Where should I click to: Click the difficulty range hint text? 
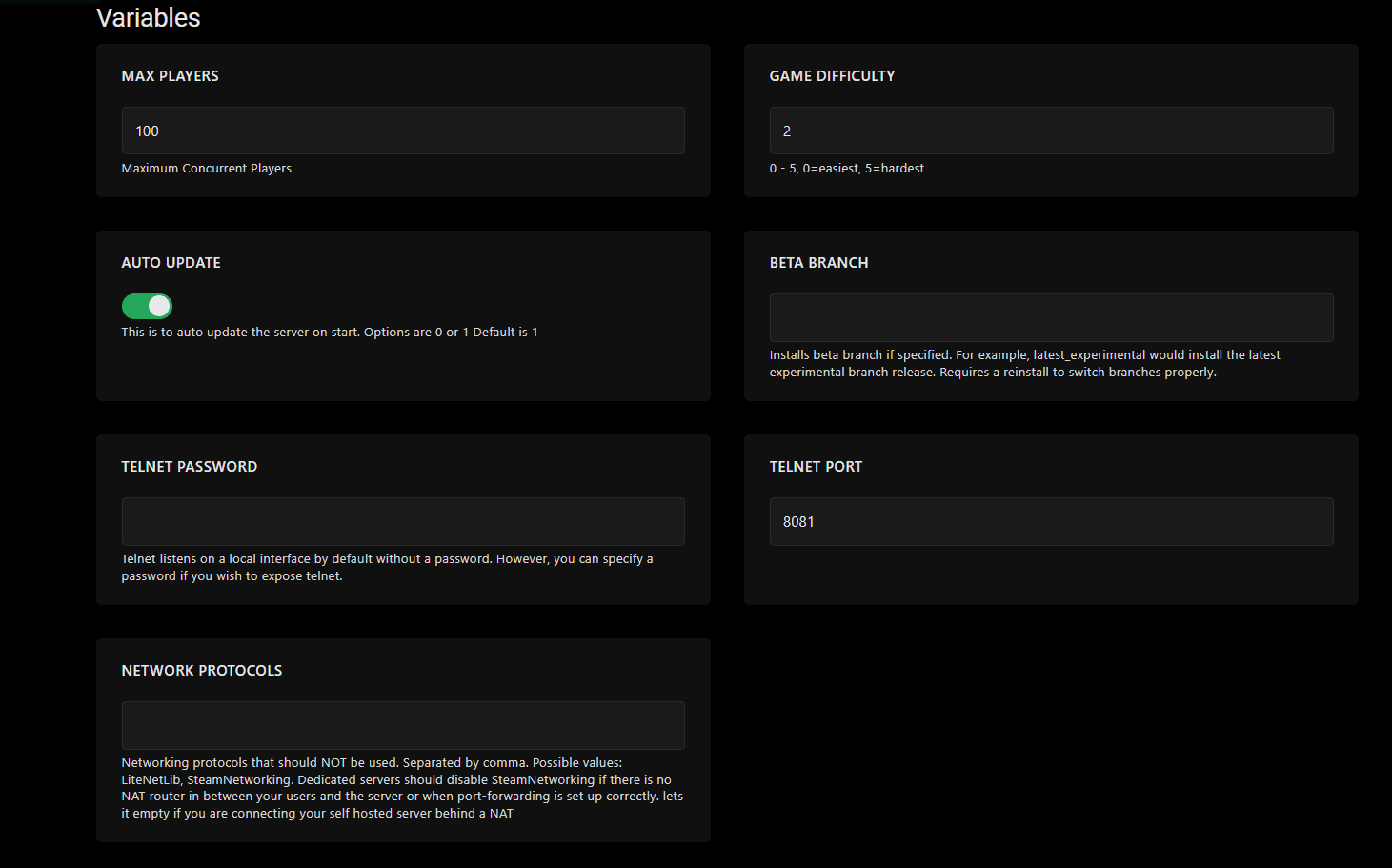click(846, 168)
